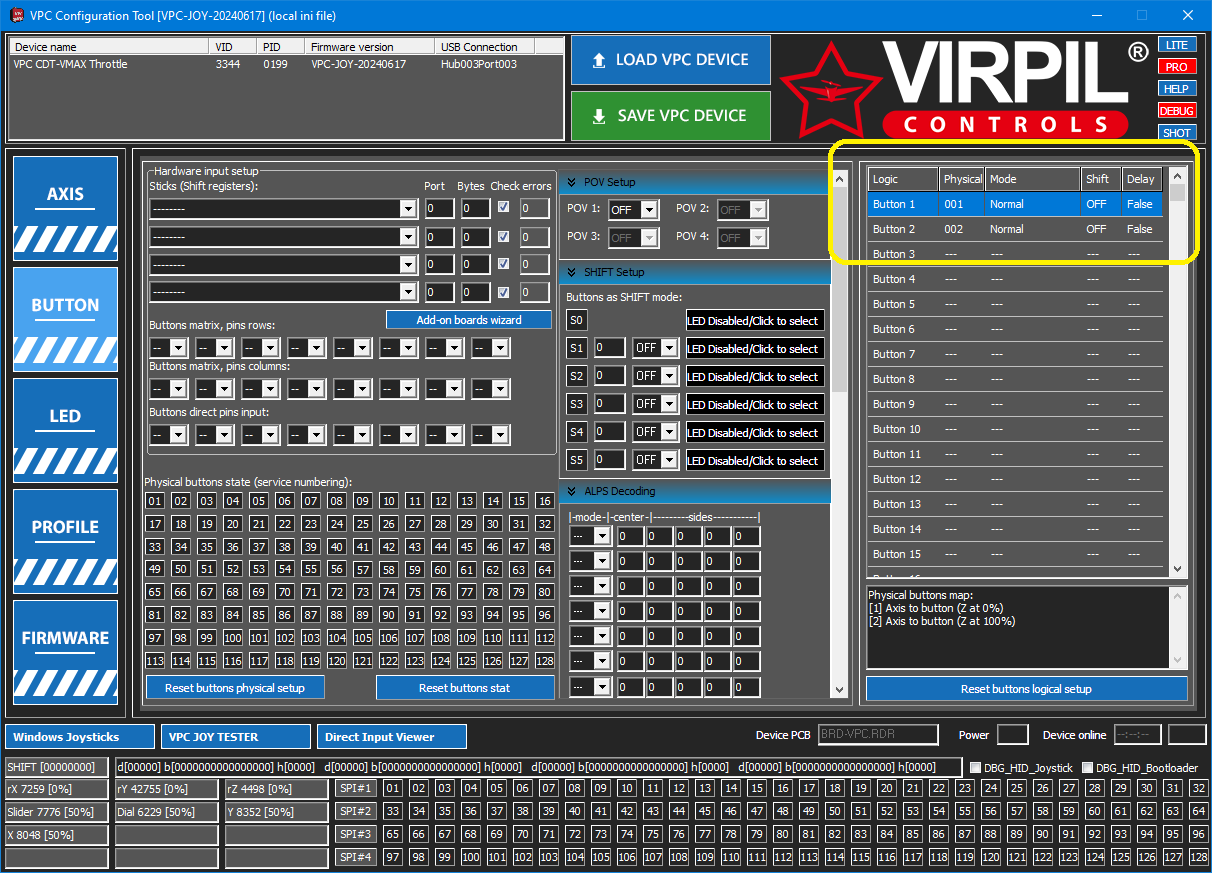
Task: Switch to the LITE mode
Action: coord(1177,45)
